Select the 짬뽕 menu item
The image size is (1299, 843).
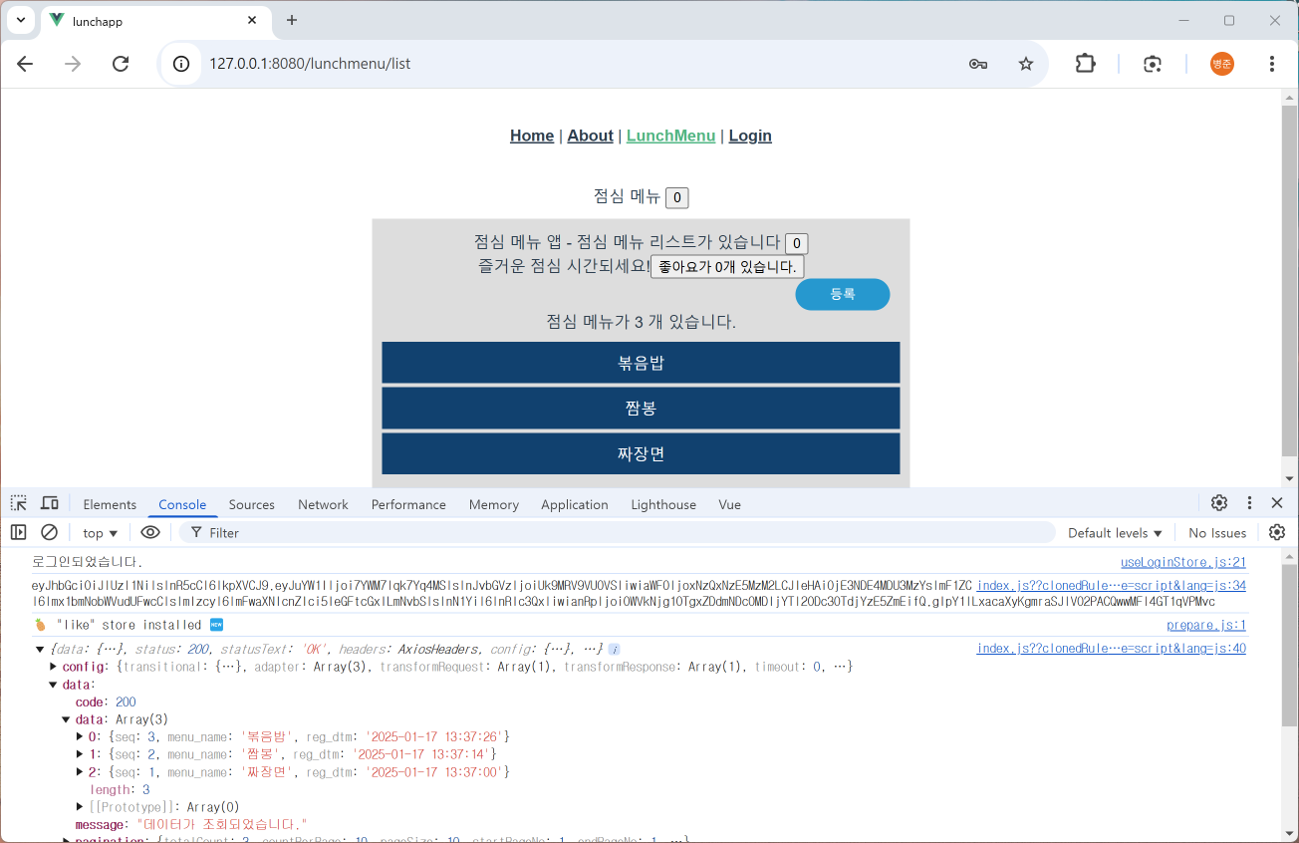click(641, 408)
